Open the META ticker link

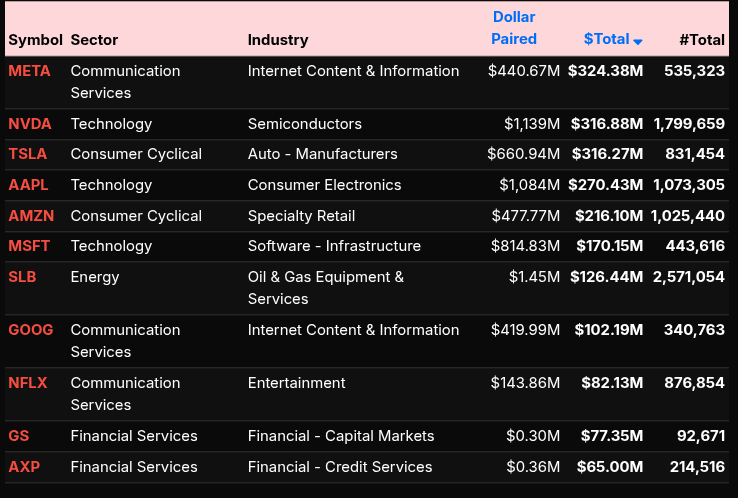click(29, 71)
